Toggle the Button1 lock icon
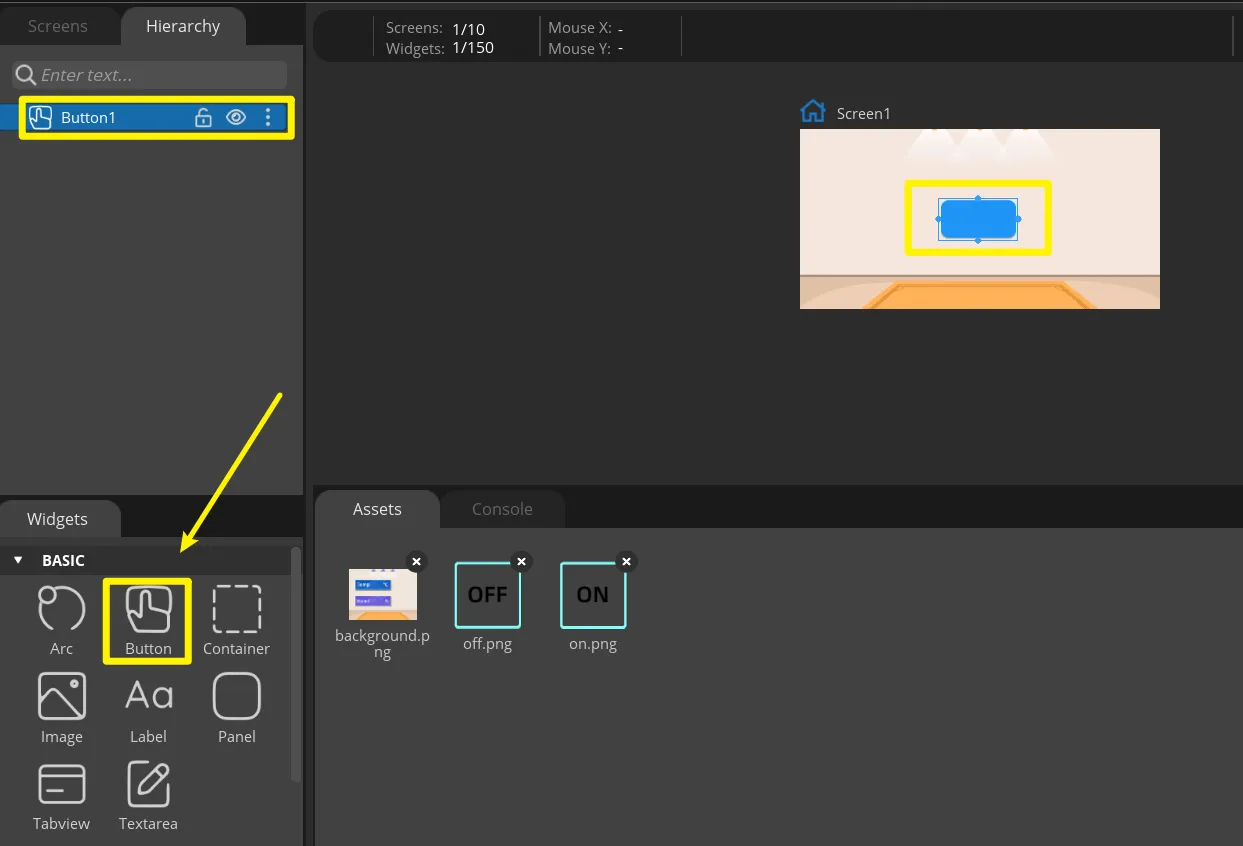The height and width of the screenshot is (846, 1243). coord(203,117)
